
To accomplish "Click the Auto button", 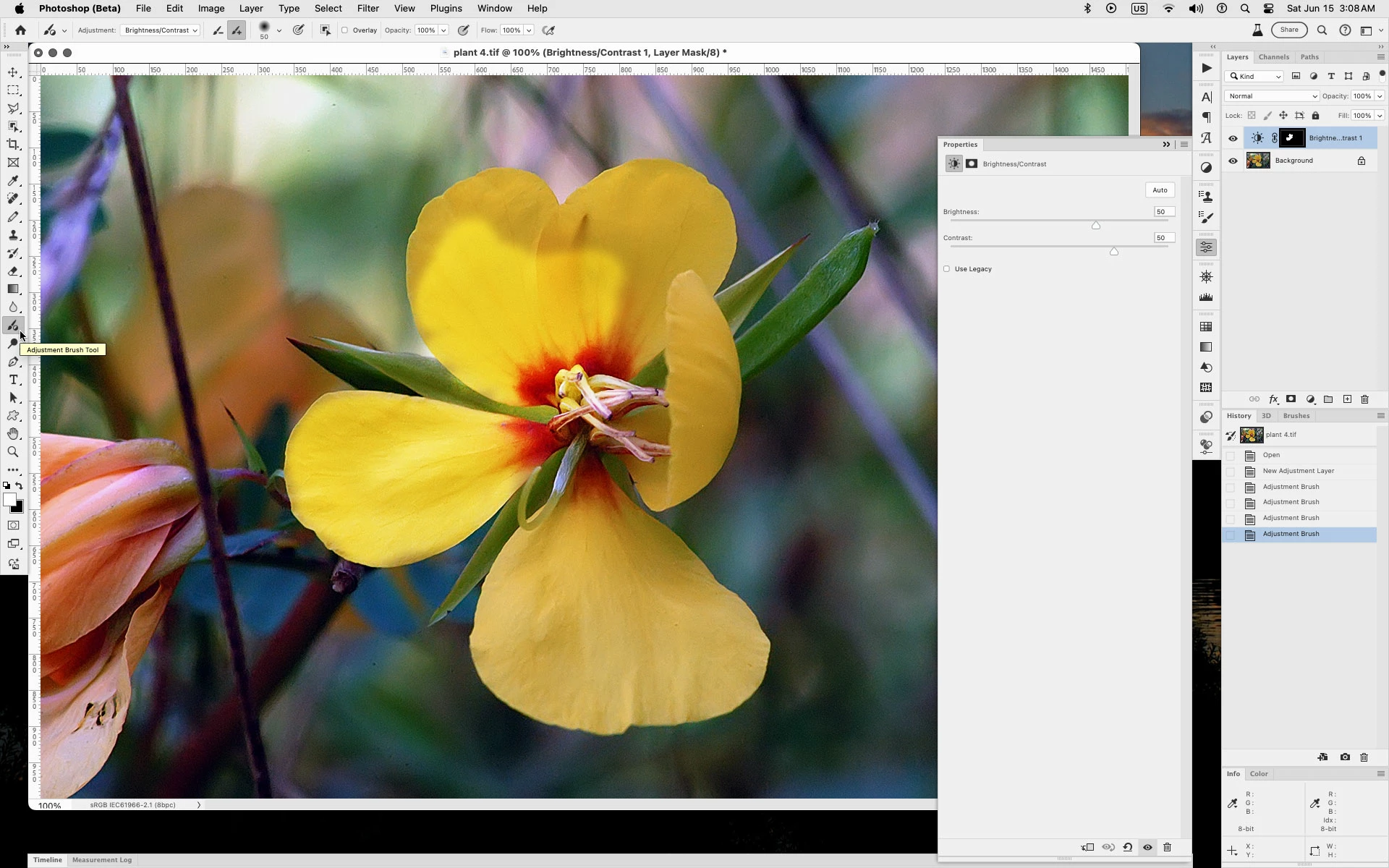I will (x=1160, y=190).
